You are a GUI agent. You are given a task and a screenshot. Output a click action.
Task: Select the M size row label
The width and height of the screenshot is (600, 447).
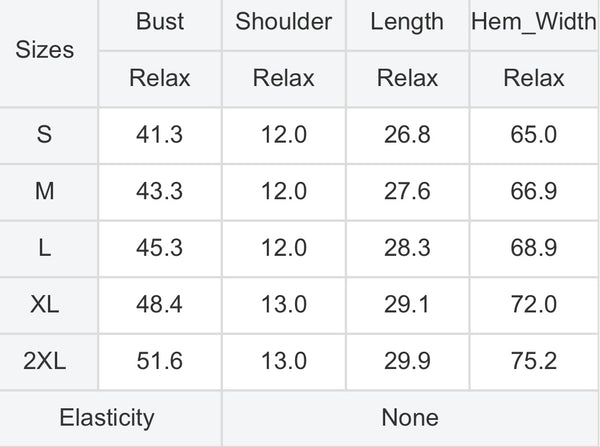(45, 191)
